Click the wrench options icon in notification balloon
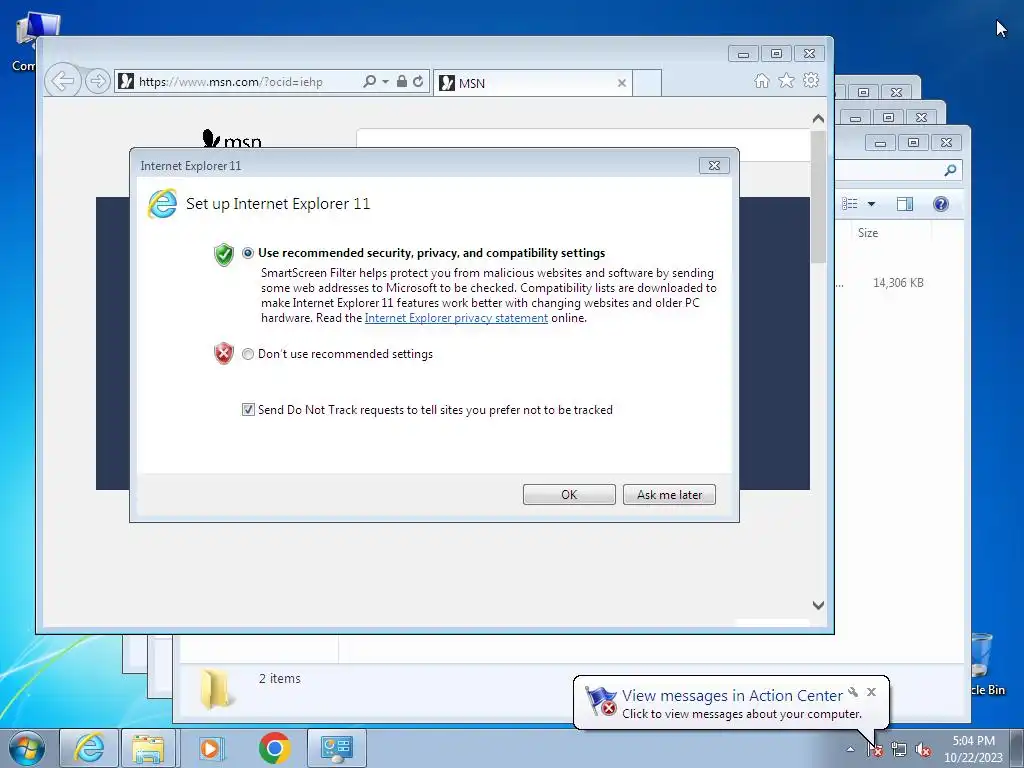This screenshot has height=768, width=1024. [853, 692]
